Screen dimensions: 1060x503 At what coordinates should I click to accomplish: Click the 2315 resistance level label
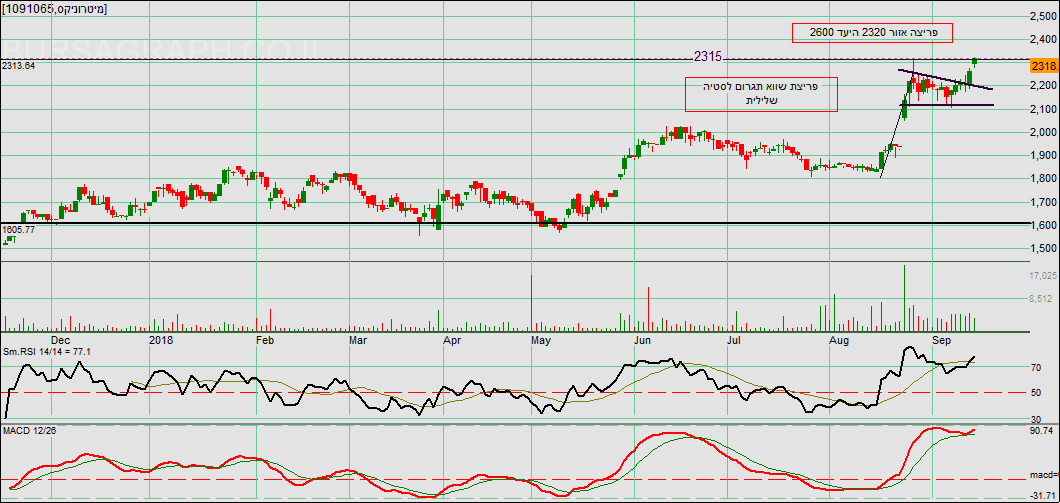[709, 57]
